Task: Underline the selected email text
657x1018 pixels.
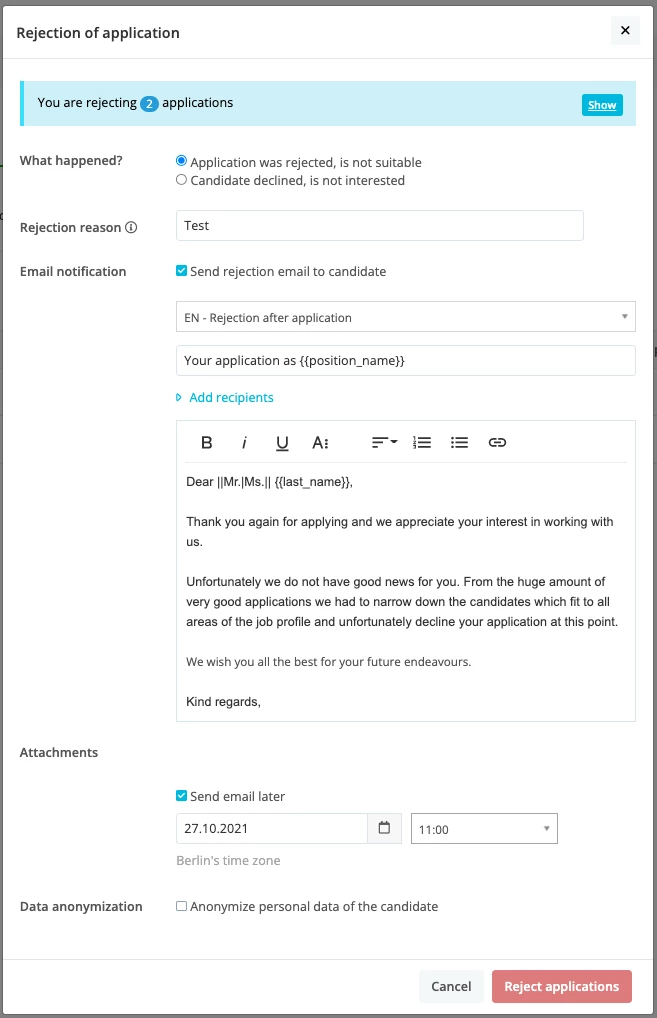Action: coord(282,443)
